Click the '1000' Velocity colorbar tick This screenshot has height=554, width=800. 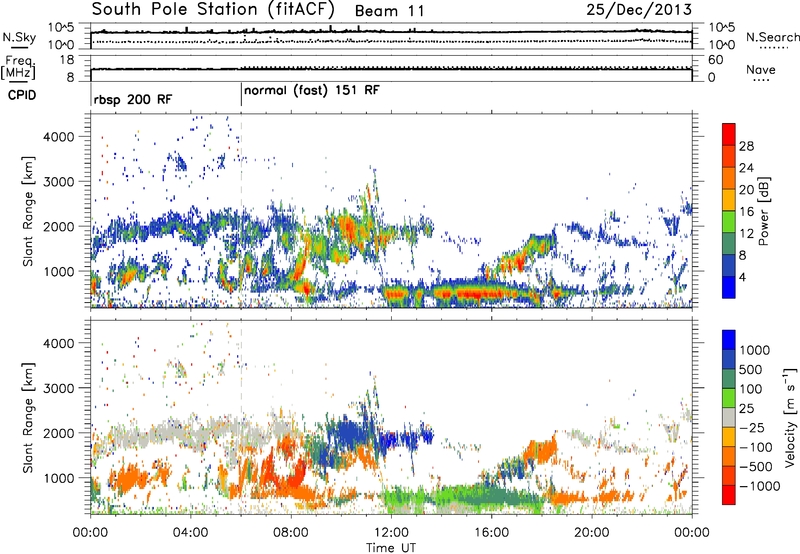[755, 350]
